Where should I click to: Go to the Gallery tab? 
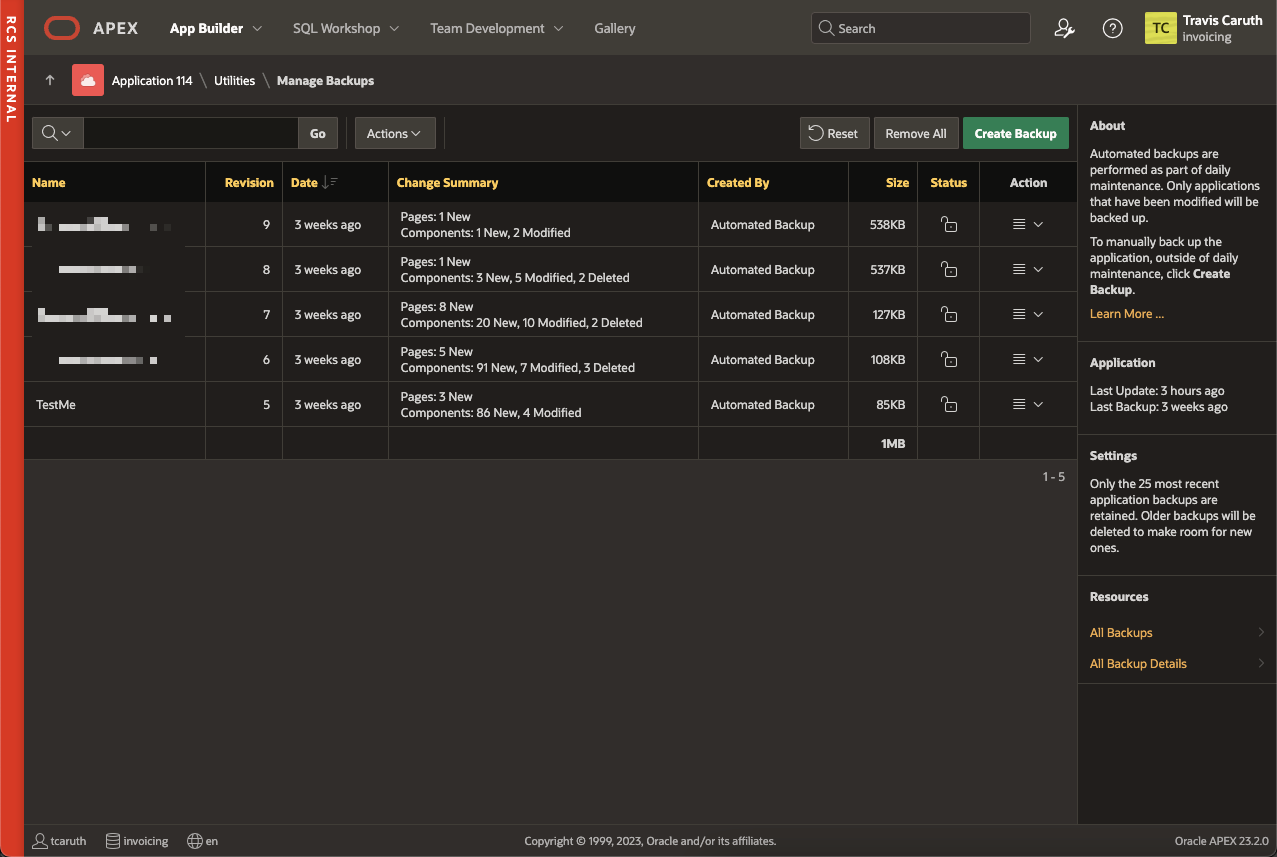[x=615, y=29]
